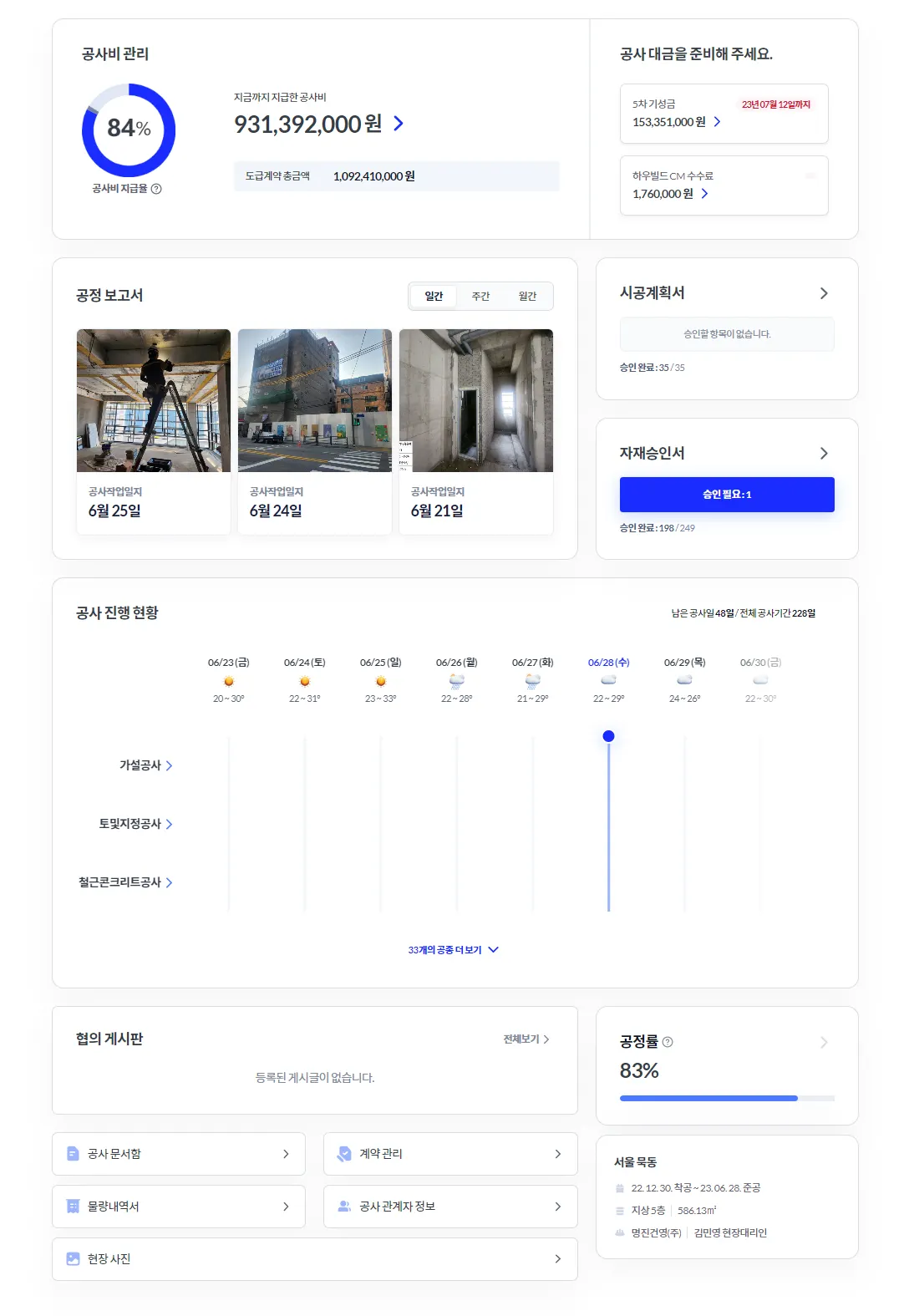Open paid cost details arrow next to 931,392,000 원
Image resolution: width=909 pixels, height=1316 pixels.
pyautogui.click(x=399, y=124)
